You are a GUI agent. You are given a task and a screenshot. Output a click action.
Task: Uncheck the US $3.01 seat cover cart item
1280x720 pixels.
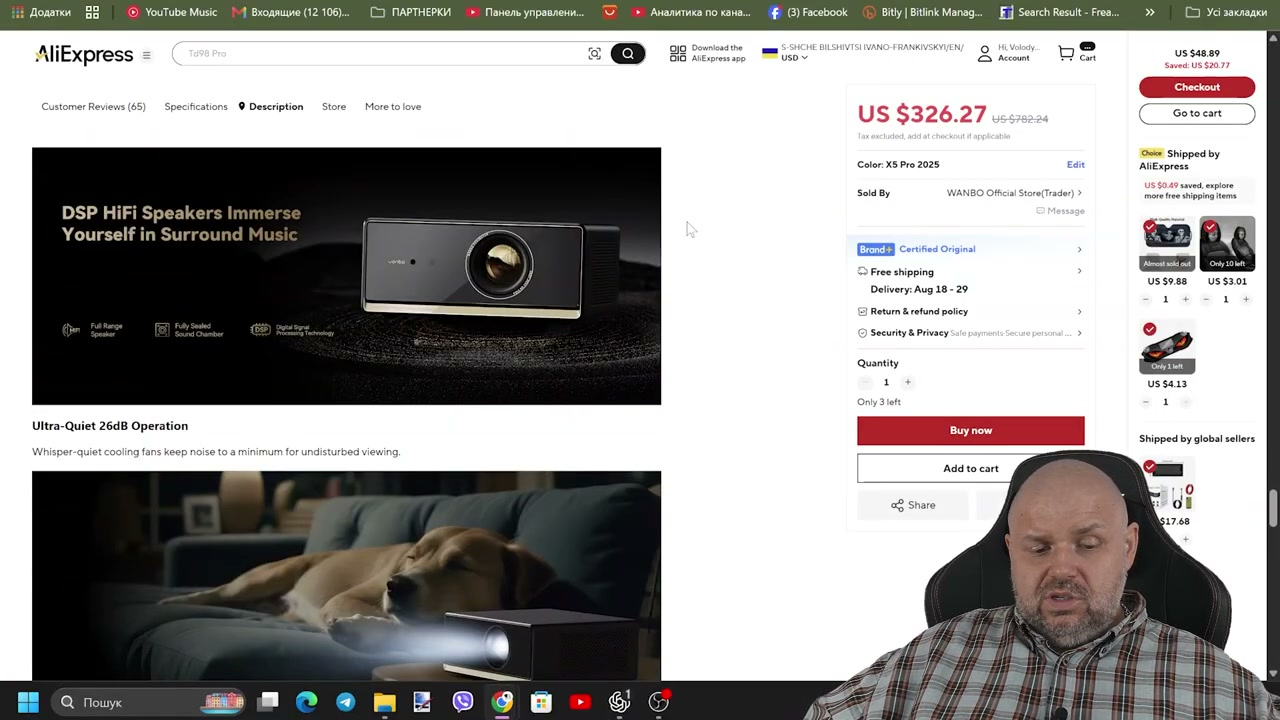tap(1210, 228)
